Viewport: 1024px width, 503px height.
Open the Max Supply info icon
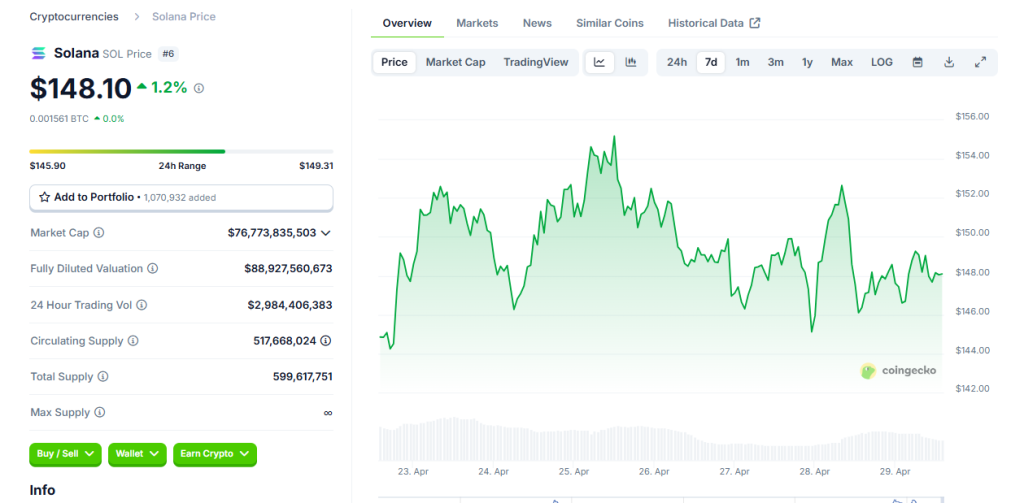(100, 413)
